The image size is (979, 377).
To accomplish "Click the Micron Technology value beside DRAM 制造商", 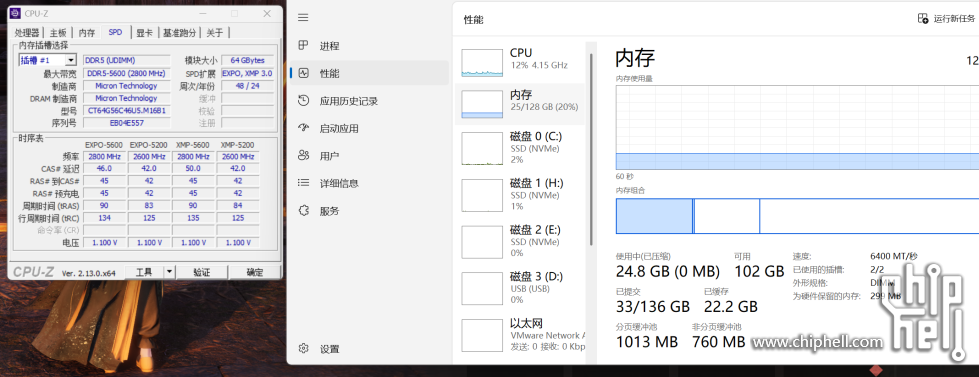I will coord(127,98).
